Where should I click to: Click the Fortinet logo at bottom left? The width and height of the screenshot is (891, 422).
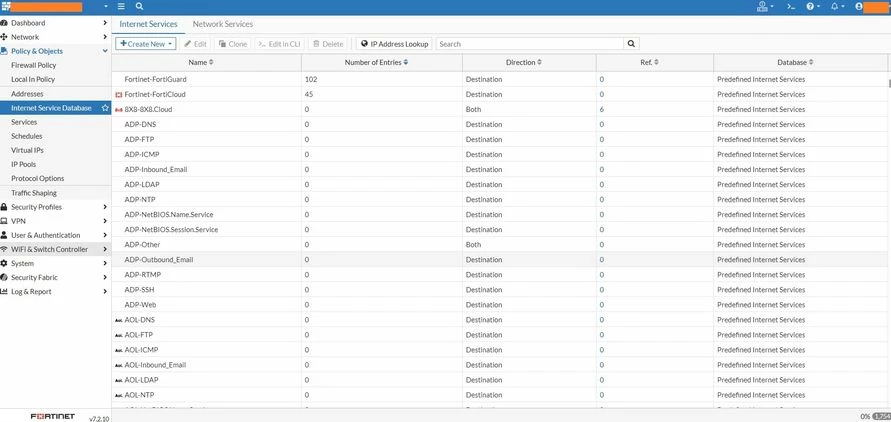pyautogui.click(x=52, y=416)
